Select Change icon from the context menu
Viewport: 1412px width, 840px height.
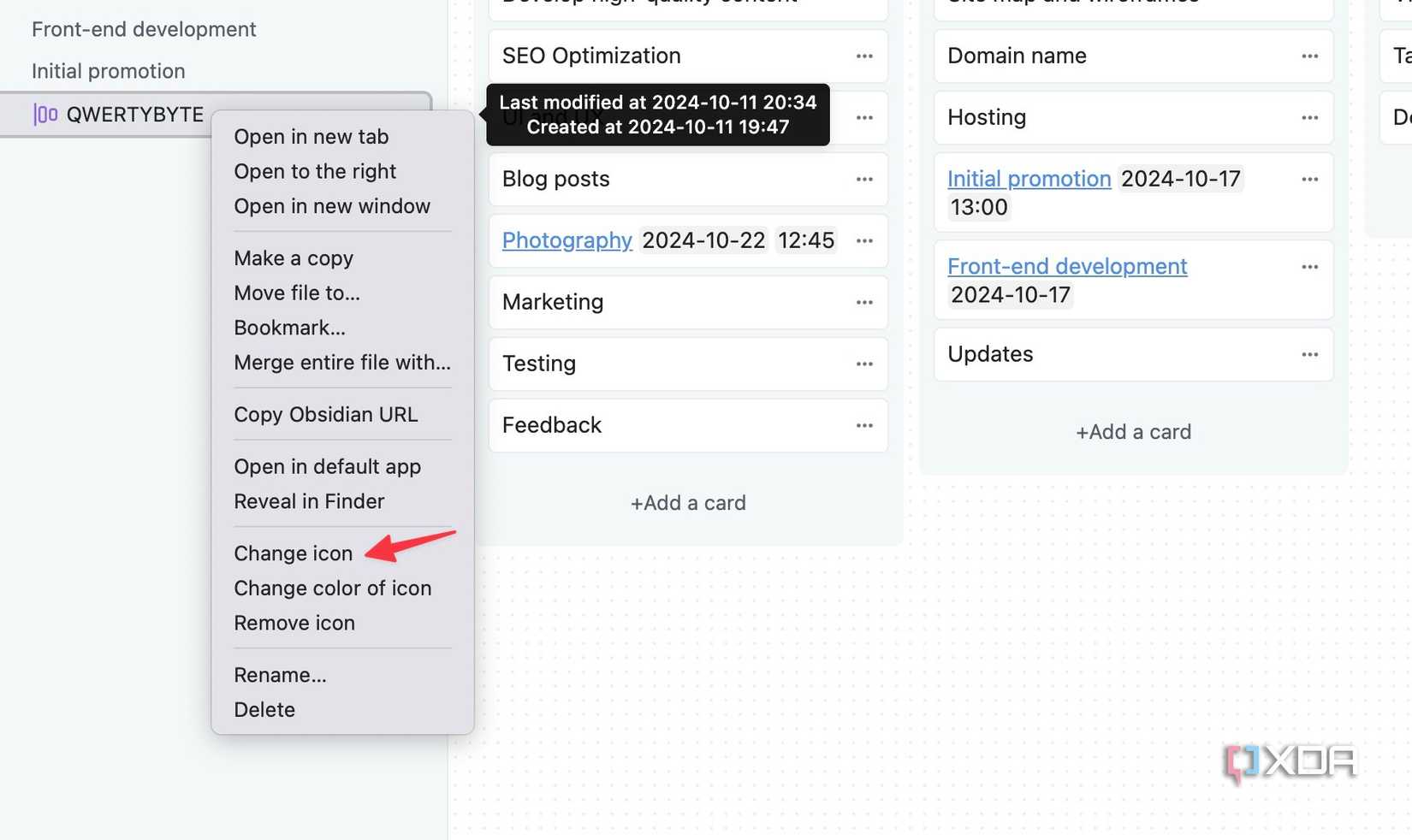coord(293,553)
